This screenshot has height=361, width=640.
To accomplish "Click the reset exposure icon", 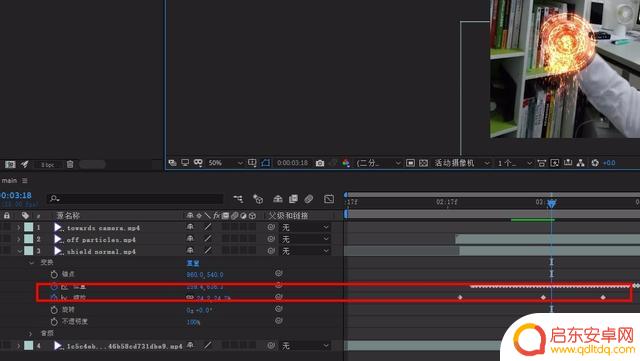I will pos(595,163).
